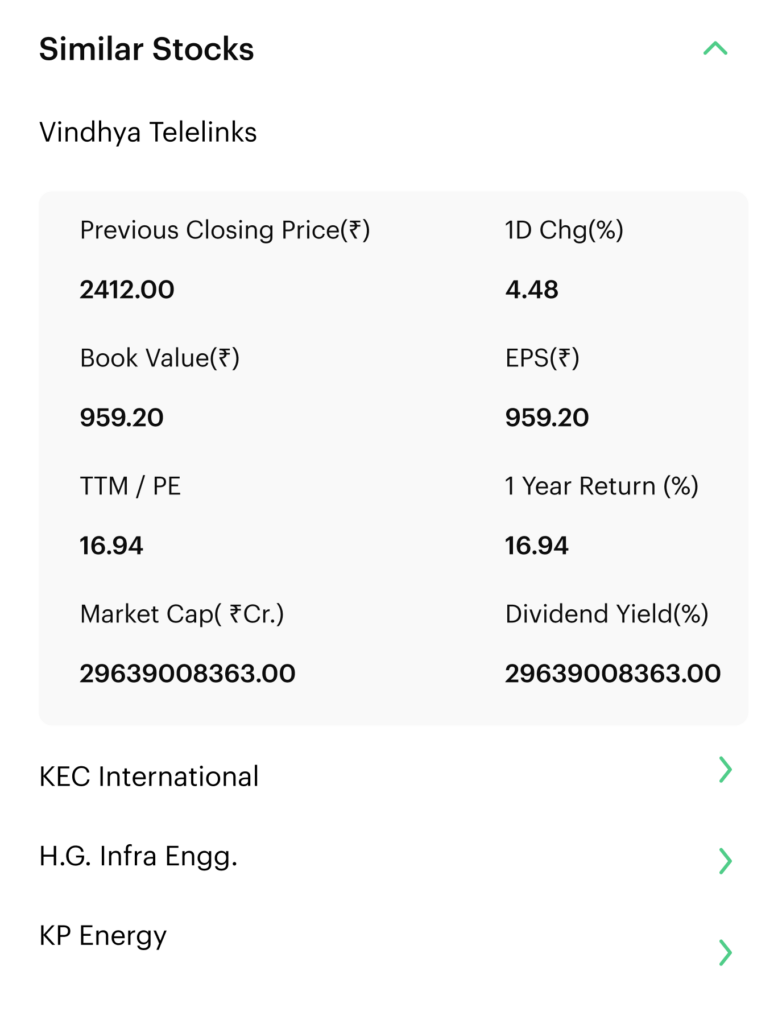The height and width of the screenshot is (1024, 778).
Task: Click the 1 Year Return (%) label
Action: pyautogui.click(x=602, y=486)
